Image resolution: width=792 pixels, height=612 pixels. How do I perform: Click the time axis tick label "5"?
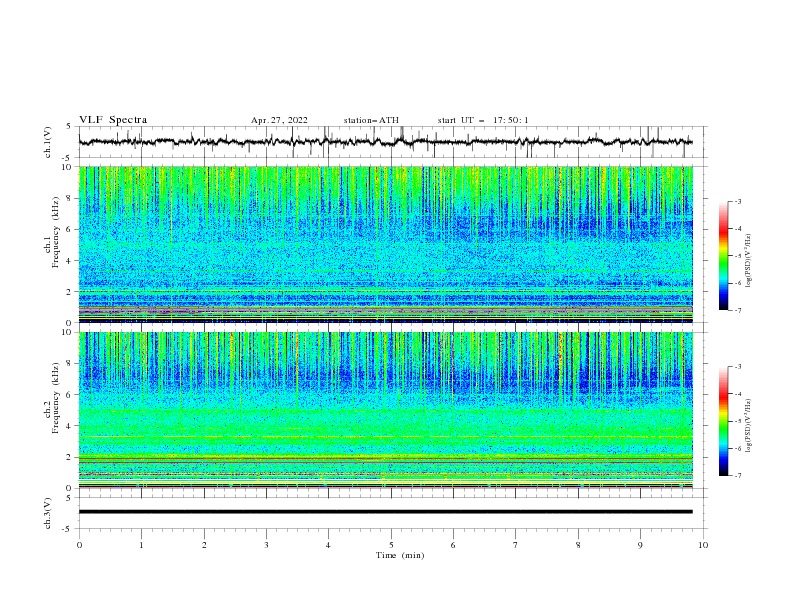[391, 545]
